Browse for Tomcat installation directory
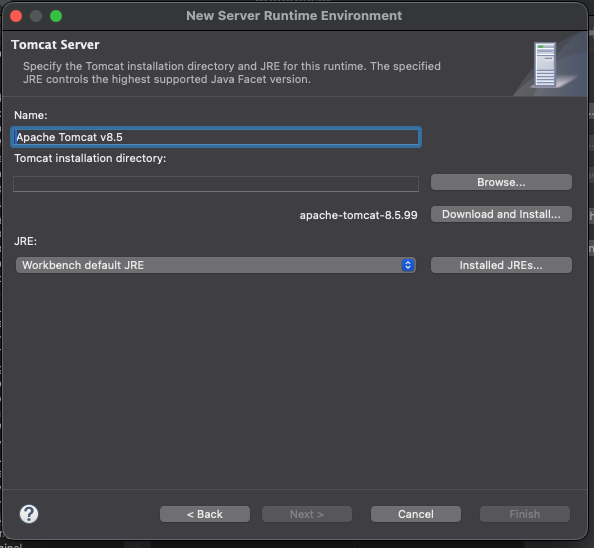594x548 pixels. click(x=501, y=182)
